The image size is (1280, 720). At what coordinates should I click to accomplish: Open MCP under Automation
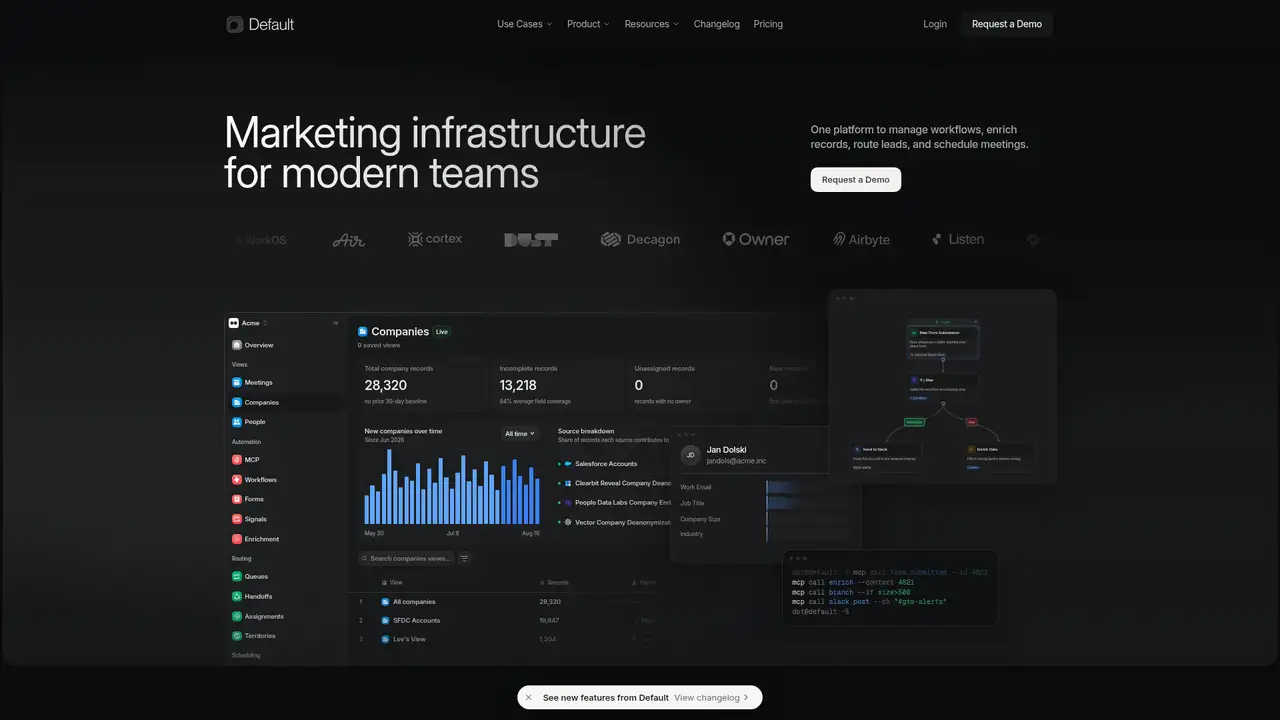click(245, 460)
